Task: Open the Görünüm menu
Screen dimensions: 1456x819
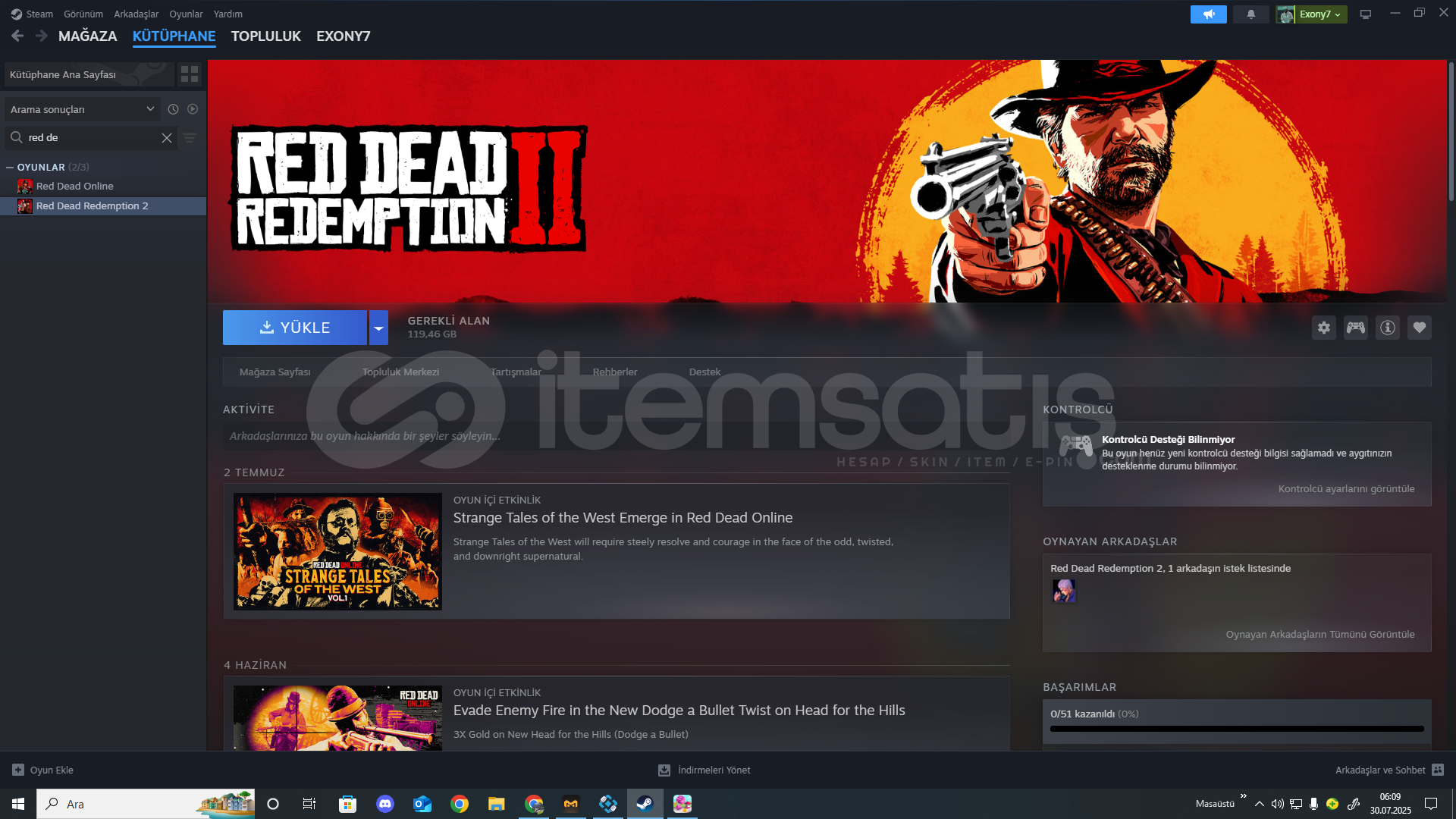Action: point(83,14)
